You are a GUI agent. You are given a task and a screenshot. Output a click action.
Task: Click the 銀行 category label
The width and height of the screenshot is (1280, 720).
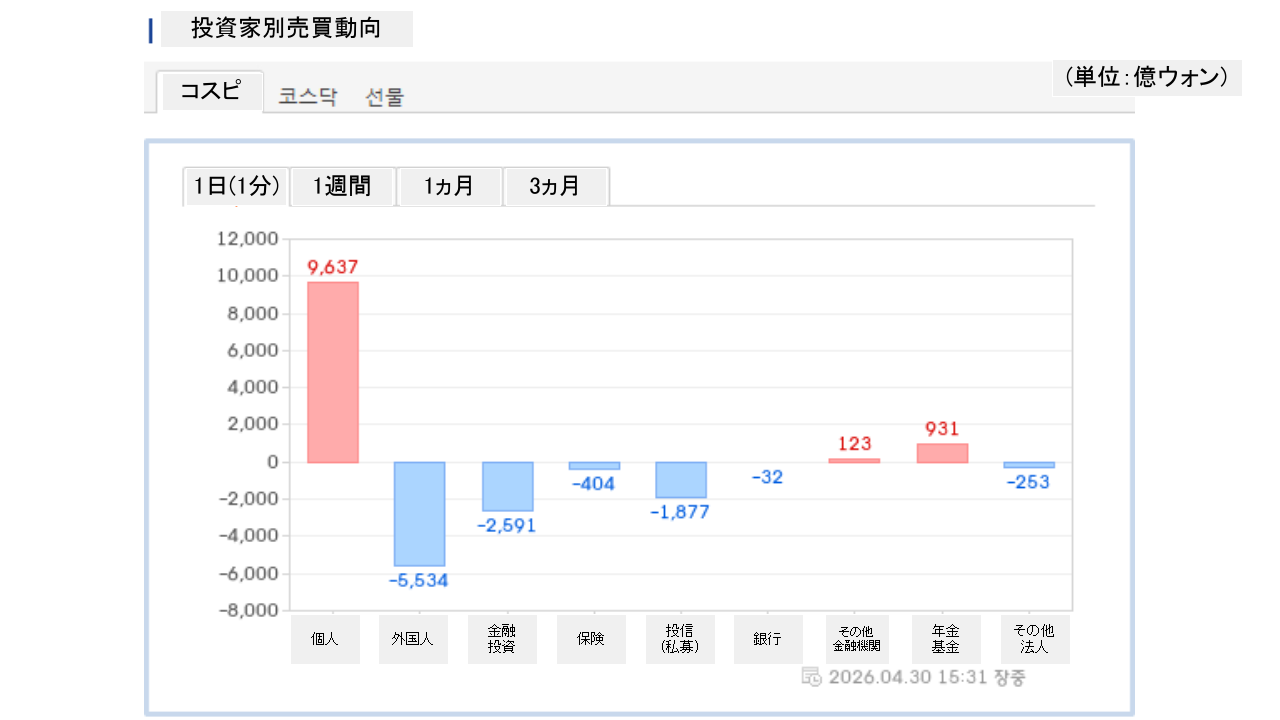(x=768, y=639)
